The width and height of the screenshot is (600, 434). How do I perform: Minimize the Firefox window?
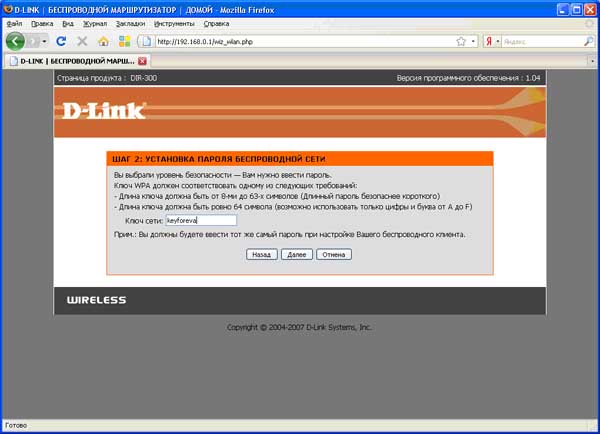click(563, 10)
